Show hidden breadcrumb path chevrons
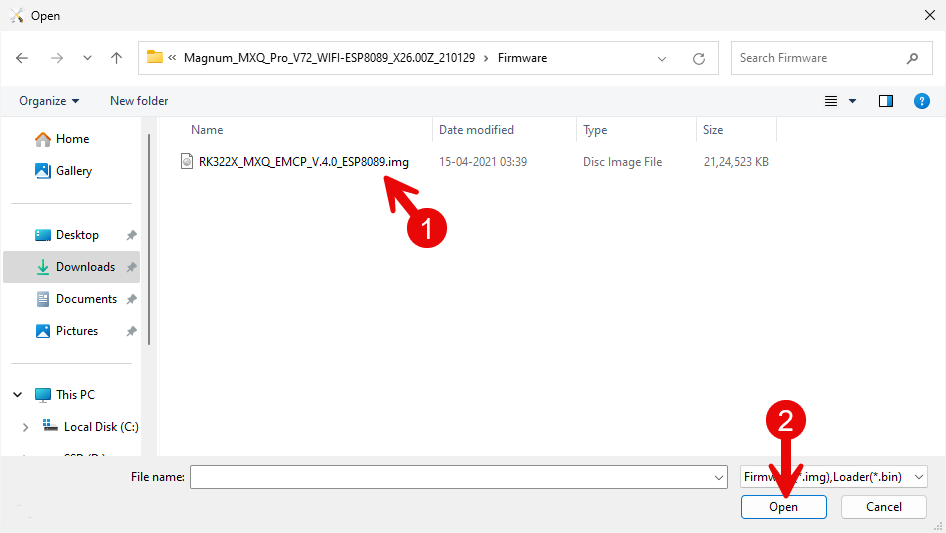Image resolution: width=946 pixels, height=533 pixels. pyautogui.click(x=173, y=58)
